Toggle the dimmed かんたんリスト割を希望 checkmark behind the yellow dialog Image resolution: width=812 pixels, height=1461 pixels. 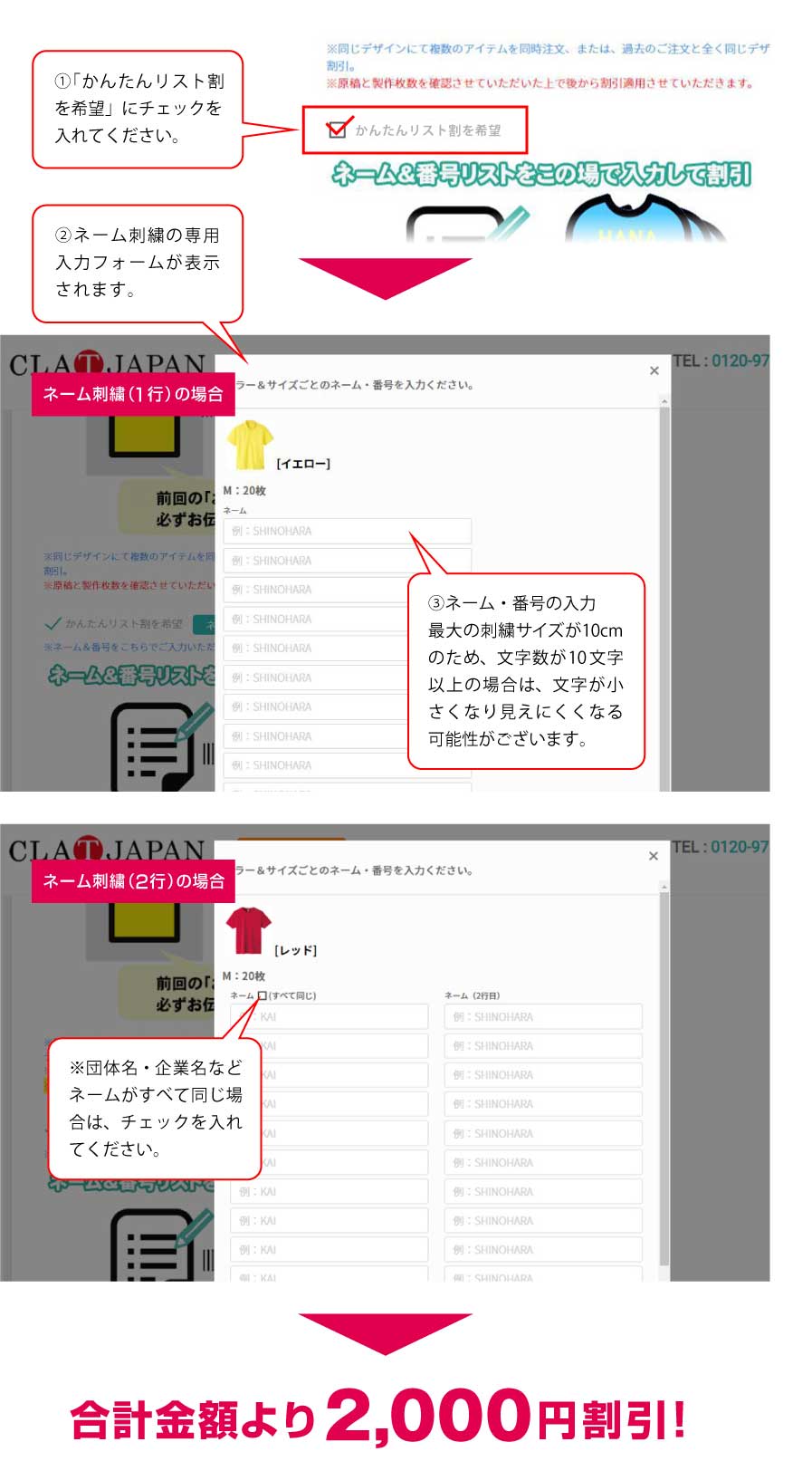[x=53, y=623]
